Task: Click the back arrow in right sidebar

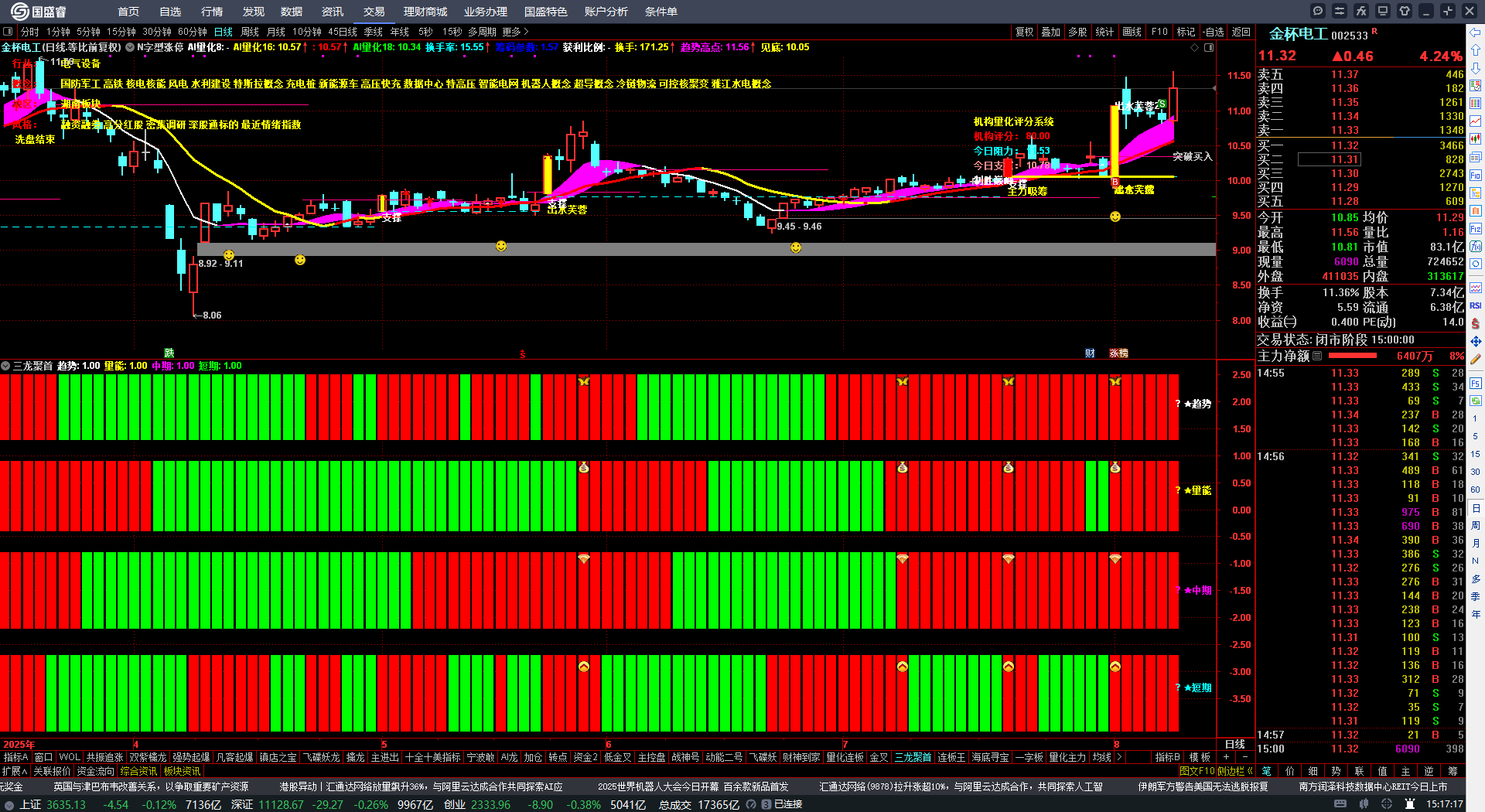Action: click(x=1476, y=32)
